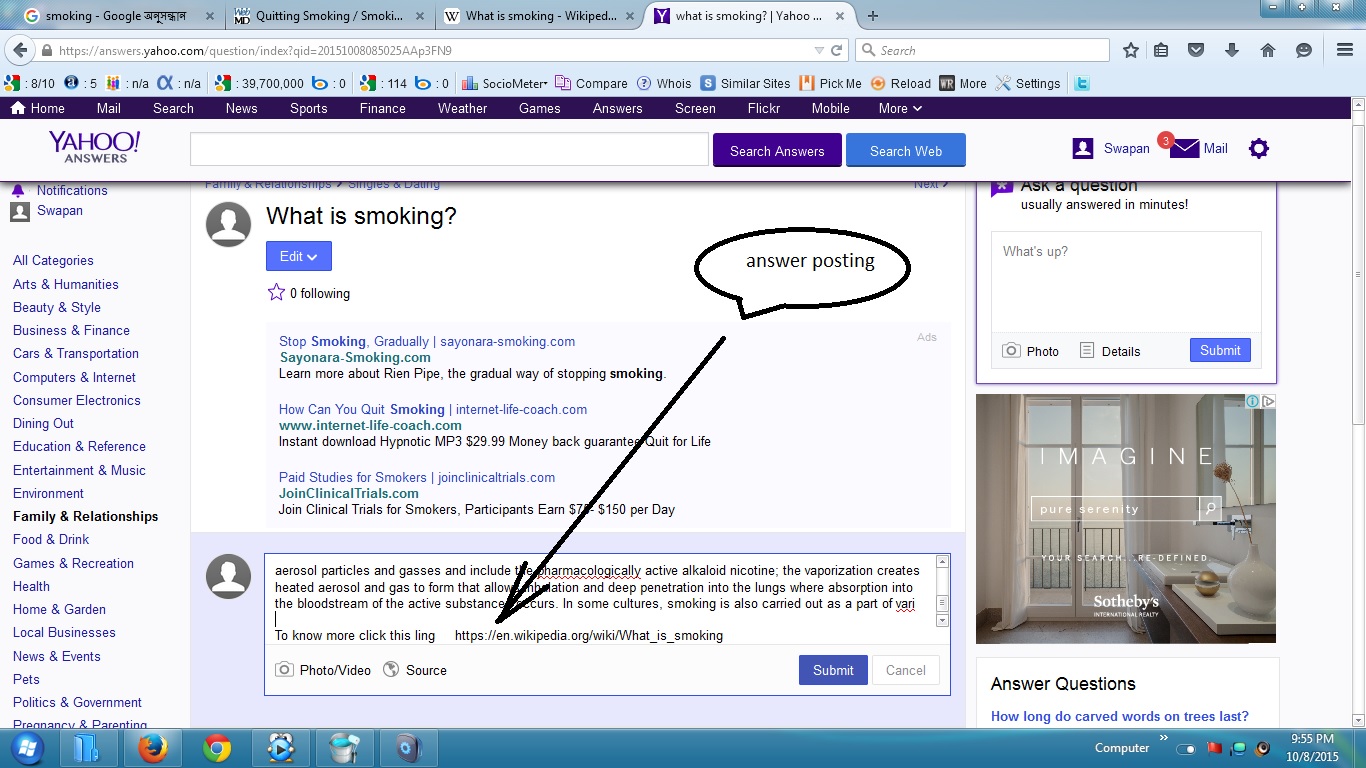Click the Yahoo Answers search input field

(x=449, y=150)
